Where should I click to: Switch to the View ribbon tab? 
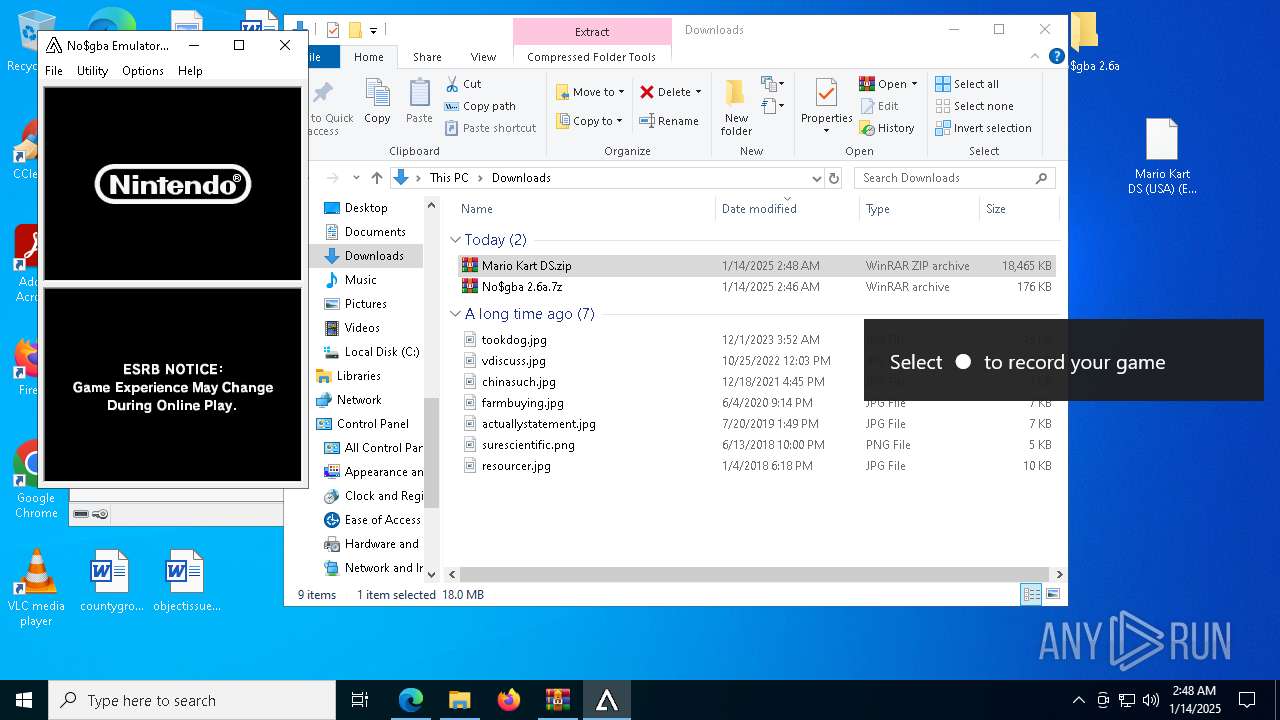483,57
